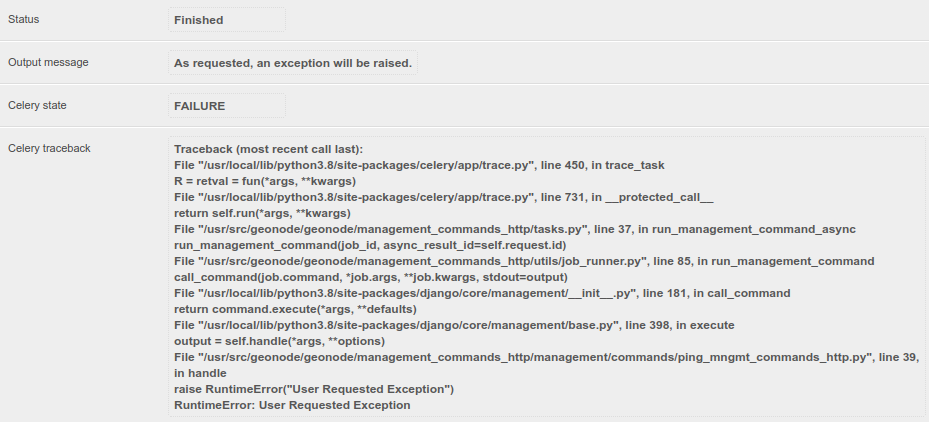
Task: Click the 'Traceback (most recent call last)' line
Action: [268, 149]
